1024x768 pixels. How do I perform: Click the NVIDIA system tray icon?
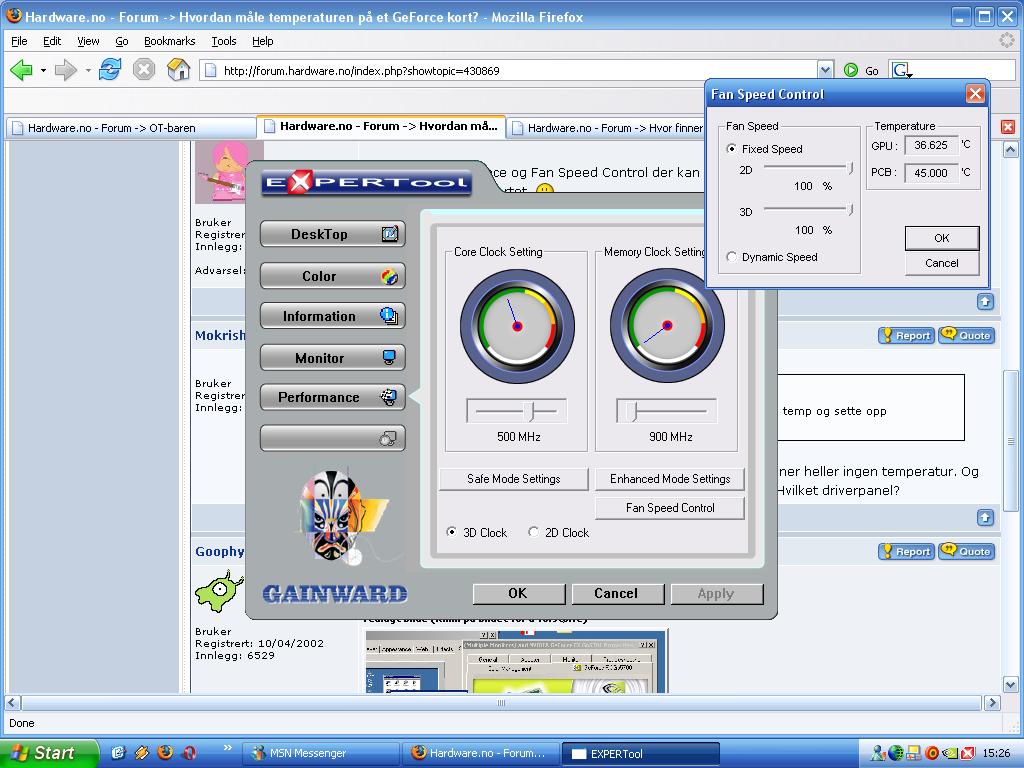(951, 754)
